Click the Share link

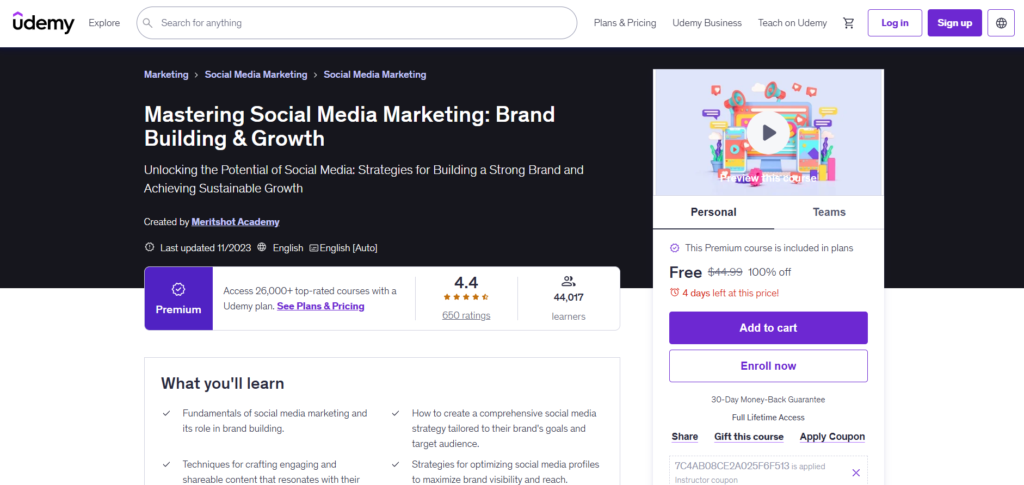click(684, 437)
